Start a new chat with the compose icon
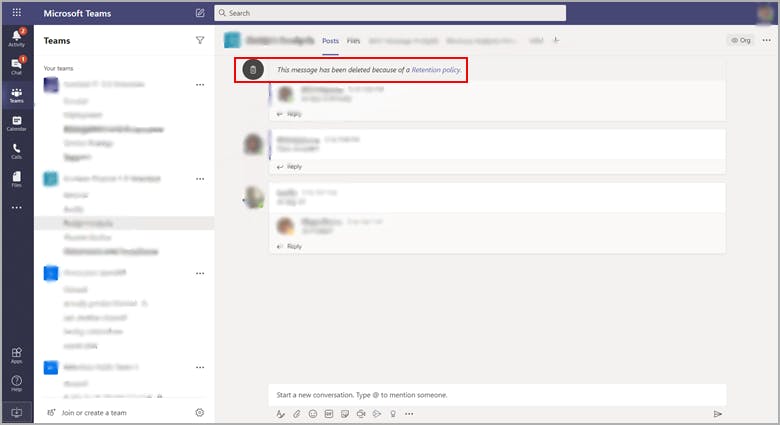Screen dimensions: 780x425 click(200, 13)
